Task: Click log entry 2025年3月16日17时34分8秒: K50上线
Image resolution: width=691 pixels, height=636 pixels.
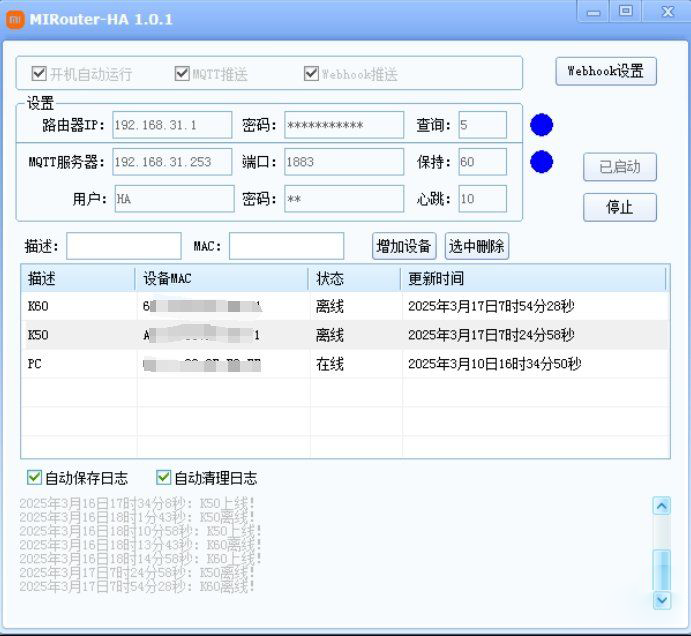Action: [x=137, y=503]
